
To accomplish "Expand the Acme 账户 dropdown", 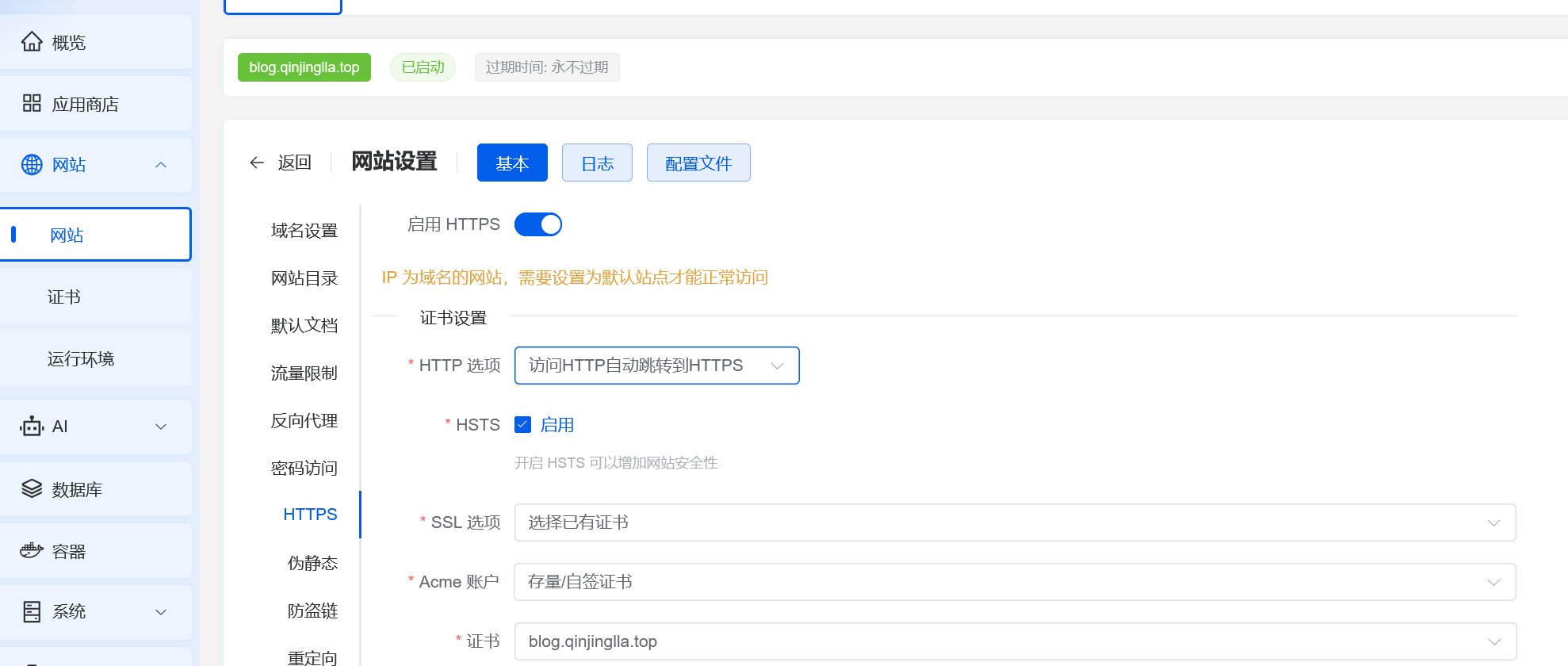I will click(1015, 582).
